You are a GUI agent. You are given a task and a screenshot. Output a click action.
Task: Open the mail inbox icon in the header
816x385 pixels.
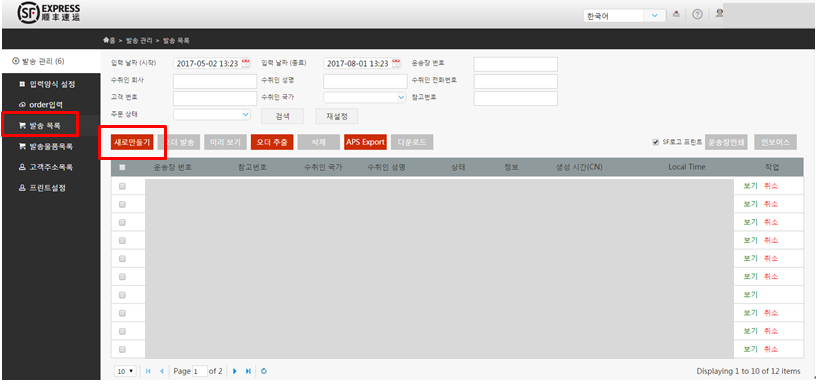tap(676, 15)
